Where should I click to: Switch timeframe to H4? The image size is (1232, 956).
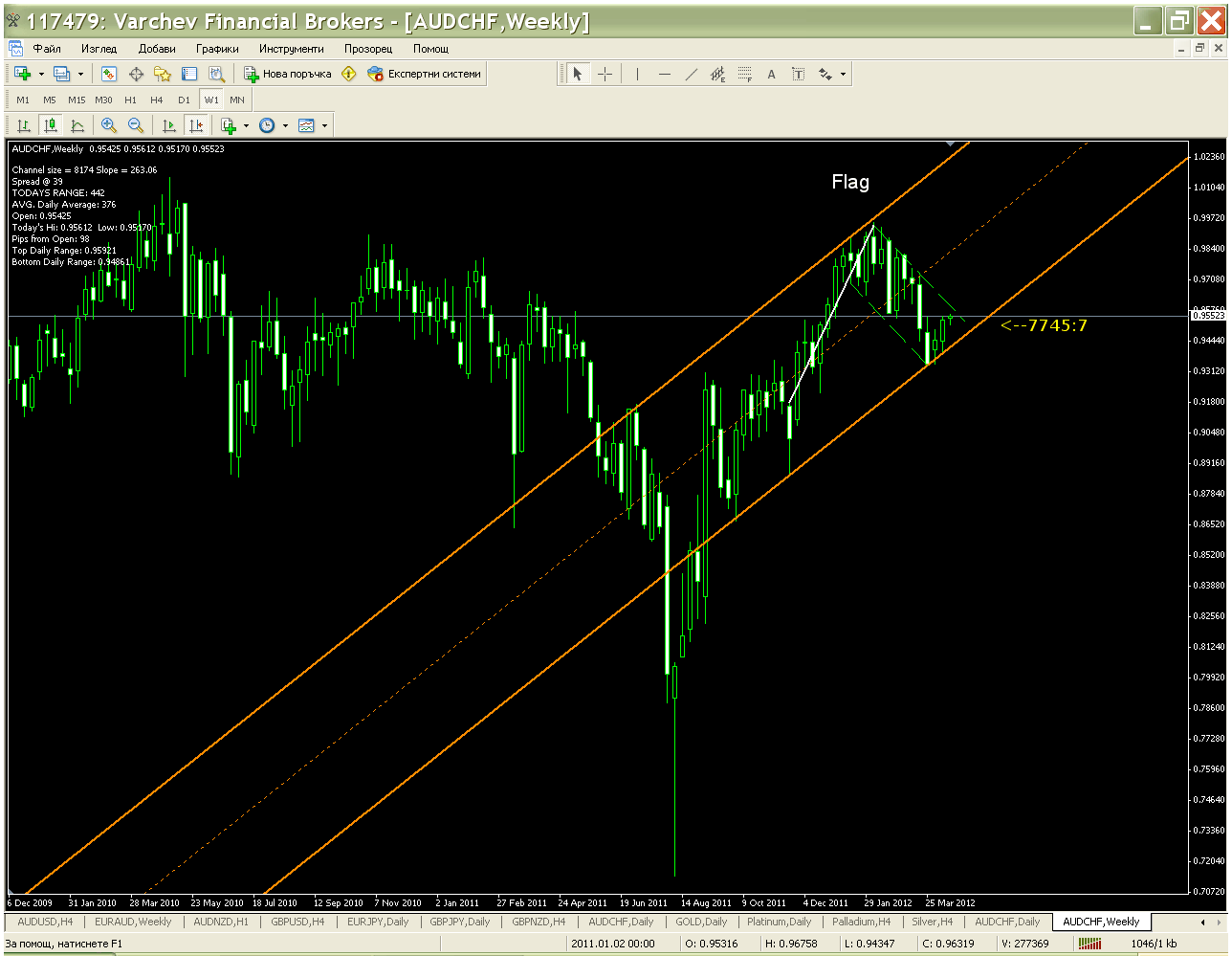[x=157, y=100]
